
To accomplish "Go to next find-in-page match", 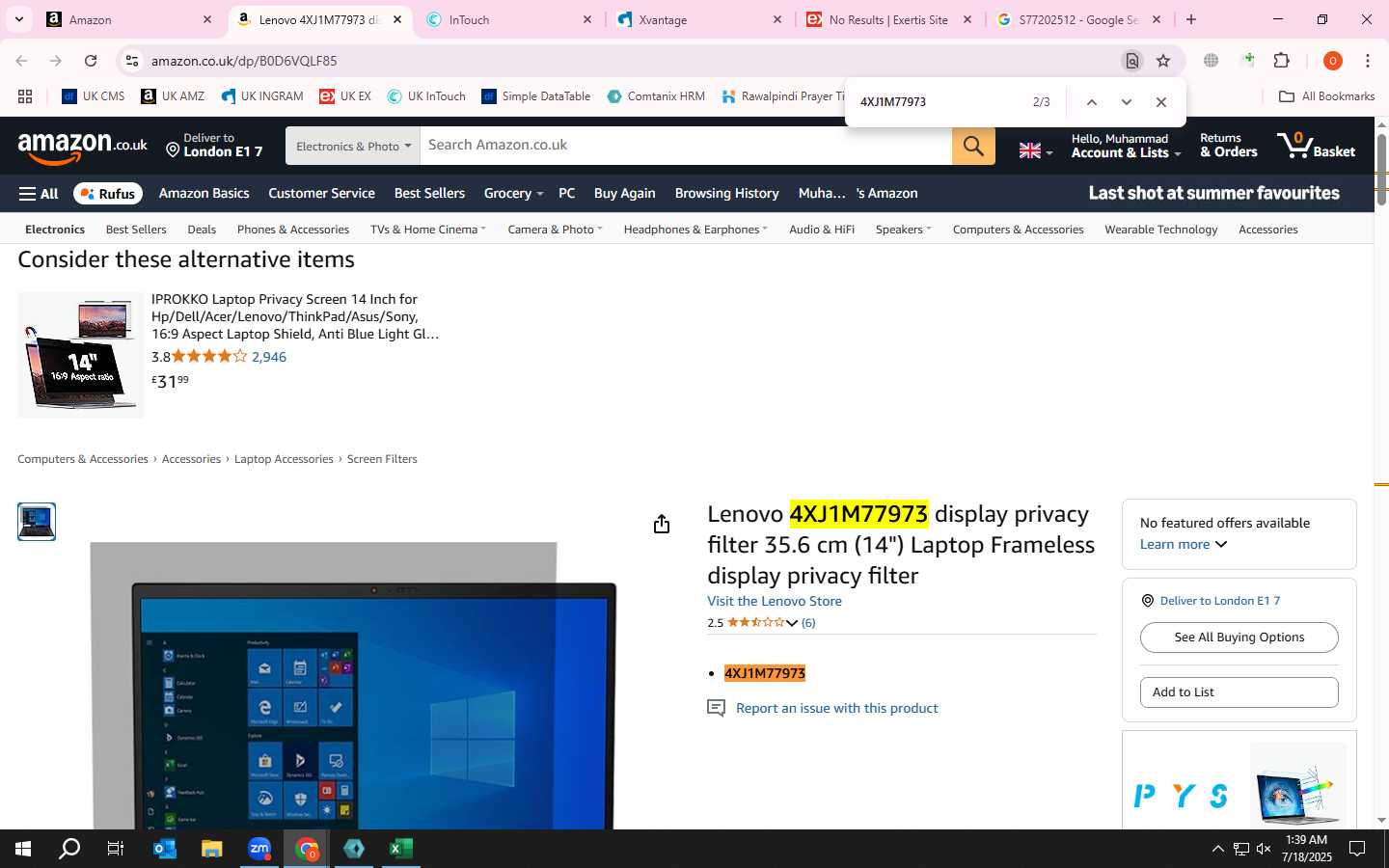I will click(x=1126, y=102).
